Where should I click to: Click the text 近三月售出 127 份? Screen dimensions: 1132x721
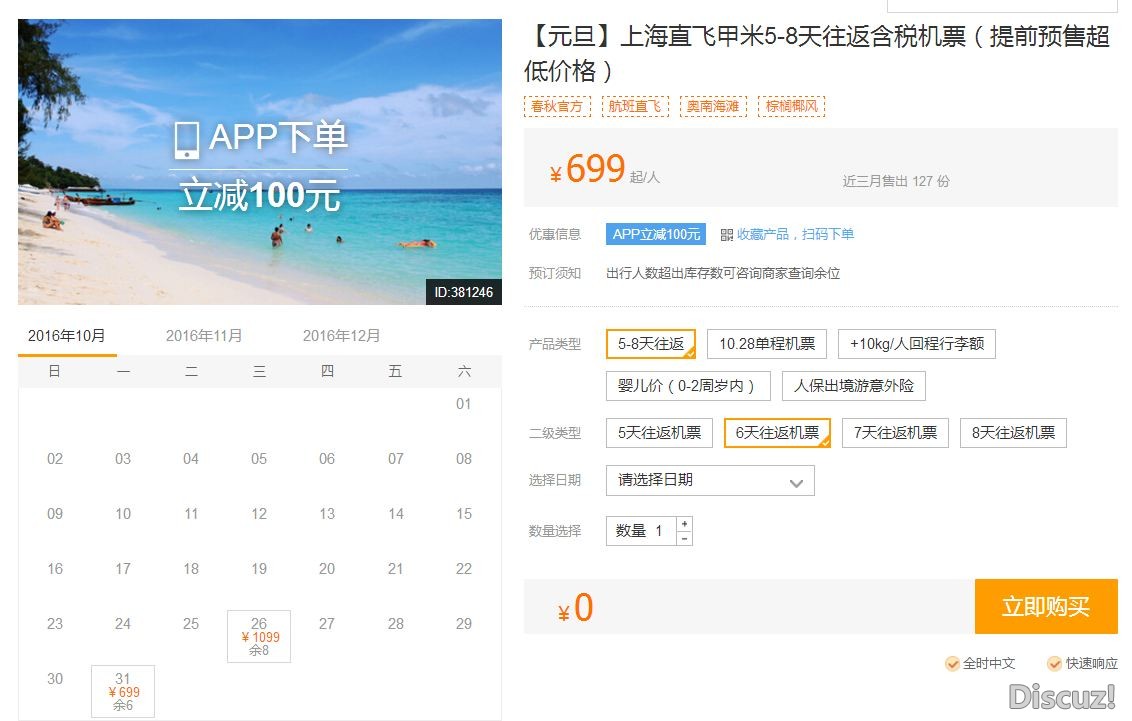pyautogui.click(x=896, y=181)
